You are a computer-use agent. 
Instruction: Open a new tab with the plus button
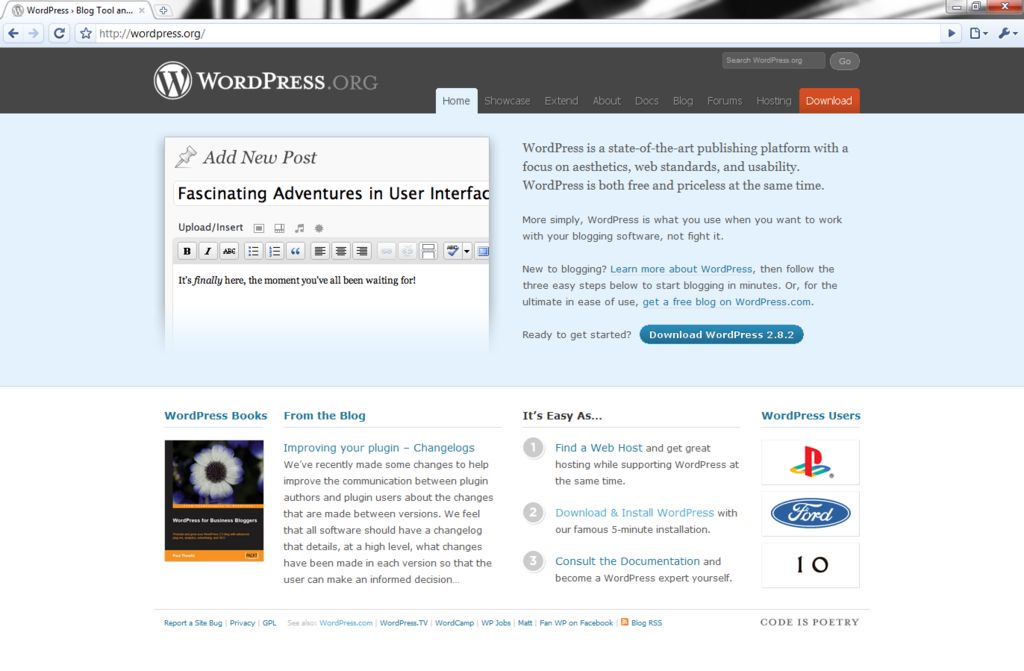[163, 10]
